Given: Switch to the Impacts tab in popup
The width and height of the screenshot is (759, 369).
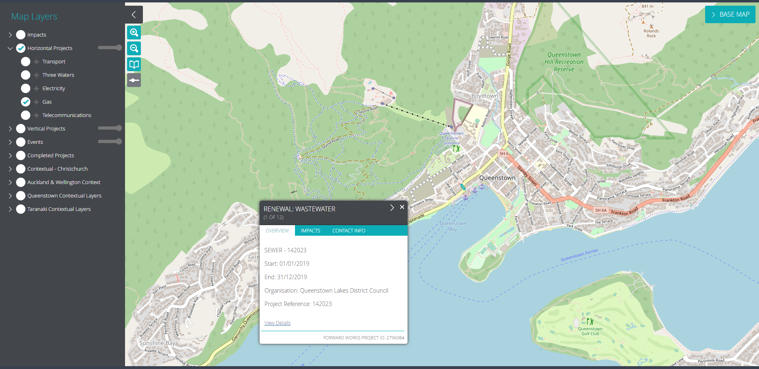Looking at the screenshot, I should tap(310, 231).
